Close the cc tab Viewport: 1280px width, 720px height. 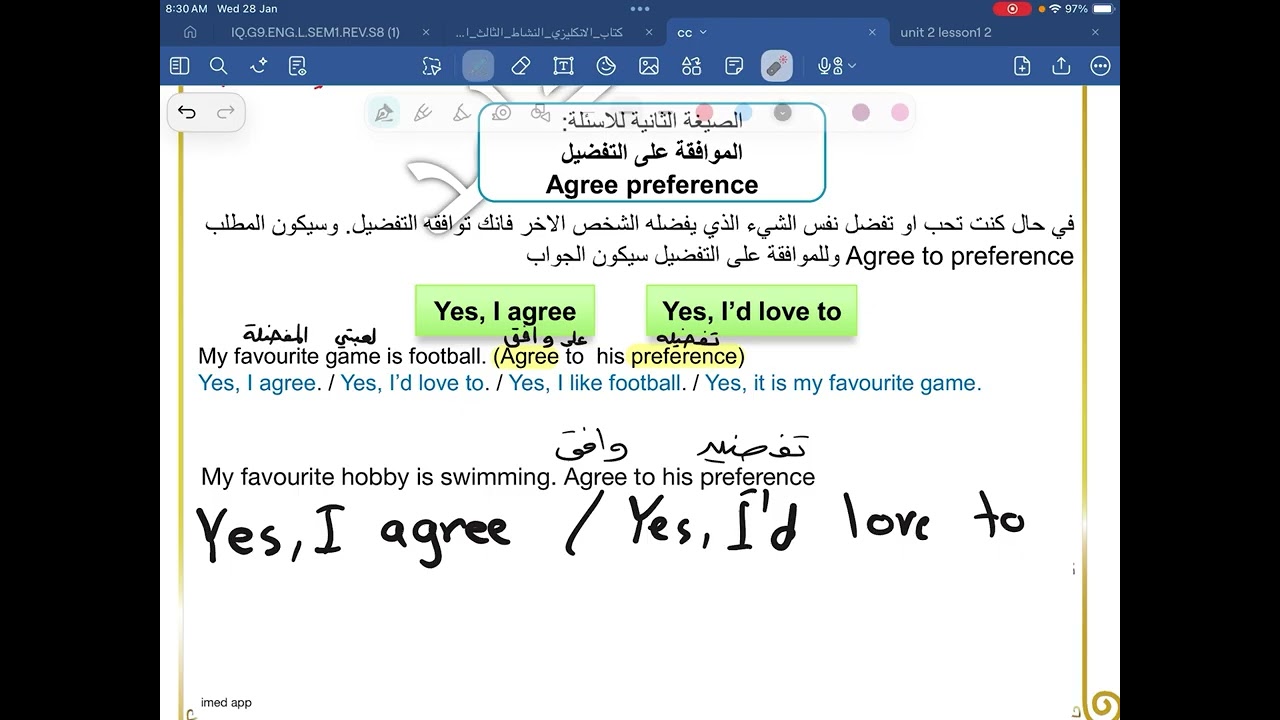872,32
